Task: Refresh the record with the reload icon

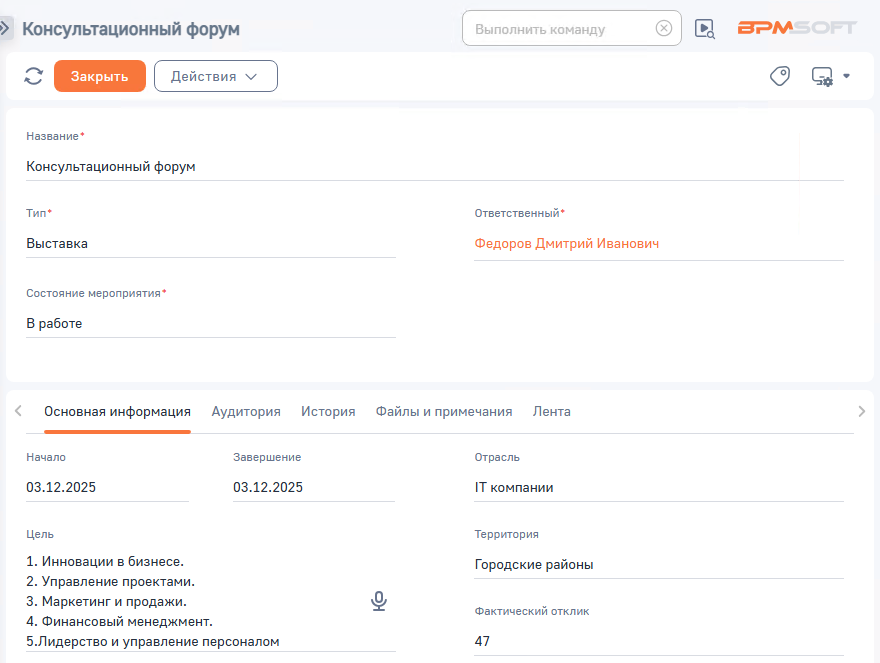Action: pyautogui.click(x=34, y=76)
